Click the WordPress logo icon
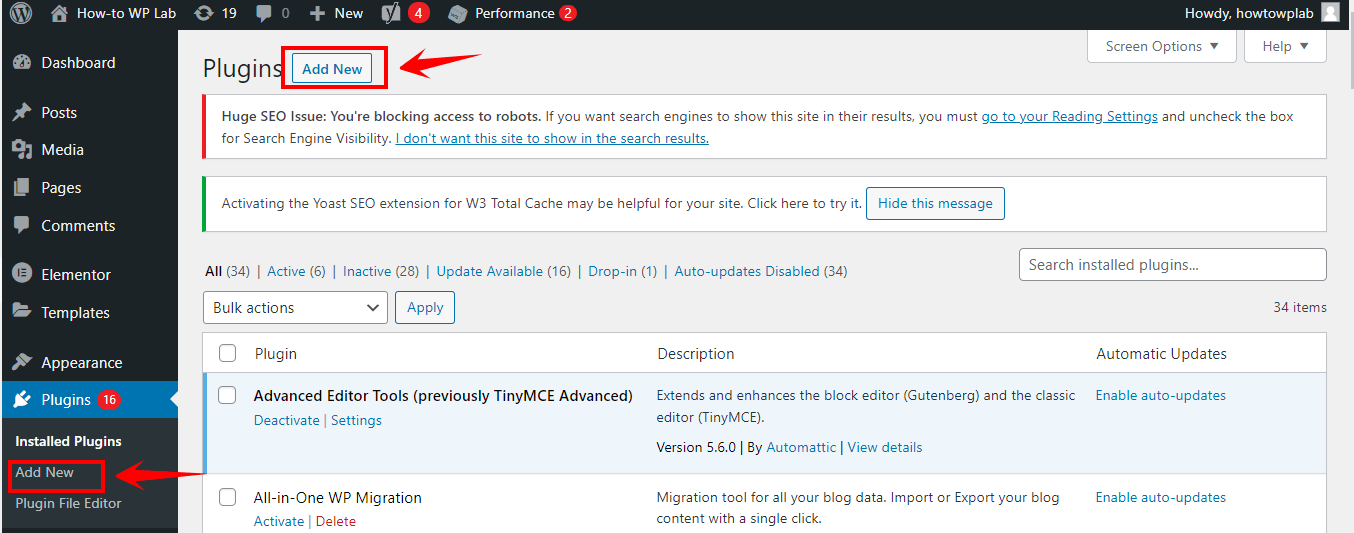This screenshot has height=533, width=1354. click(21, 13)
